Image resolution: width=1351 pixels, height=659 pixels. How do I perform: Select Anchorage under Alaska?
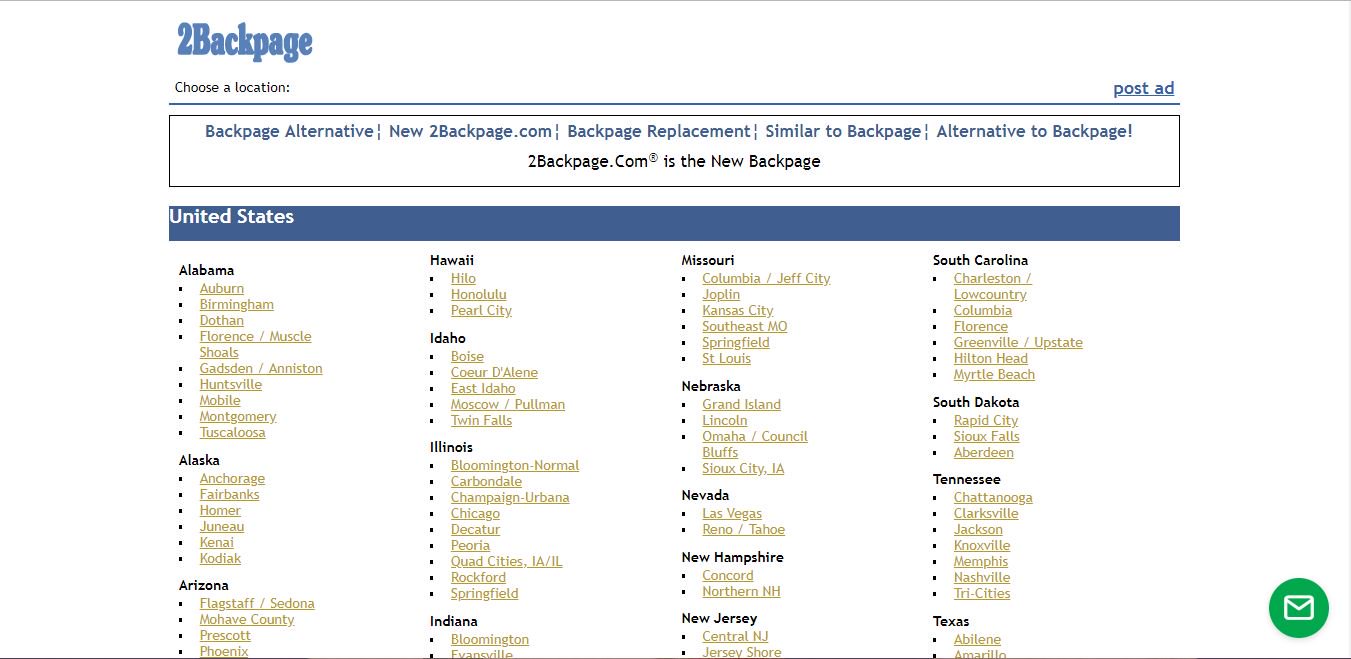[232, 478]
